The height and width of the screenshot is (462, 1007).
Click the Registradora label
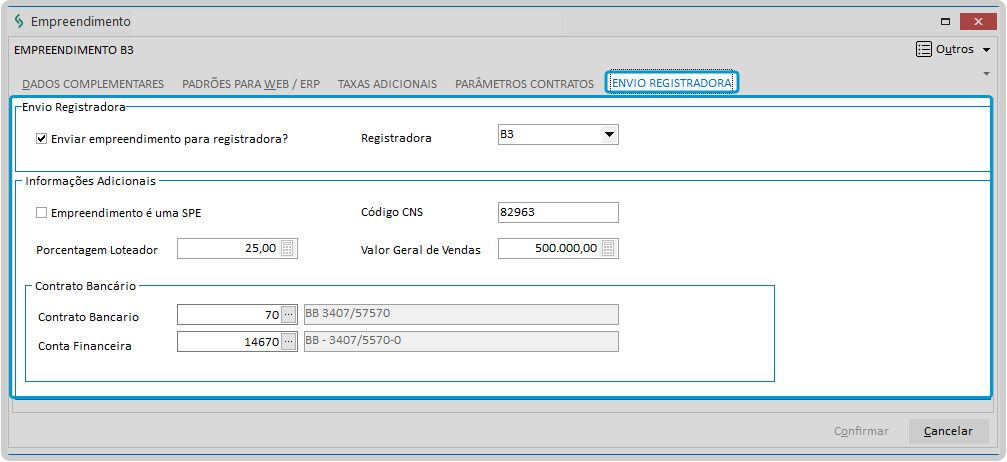[396, 138]
